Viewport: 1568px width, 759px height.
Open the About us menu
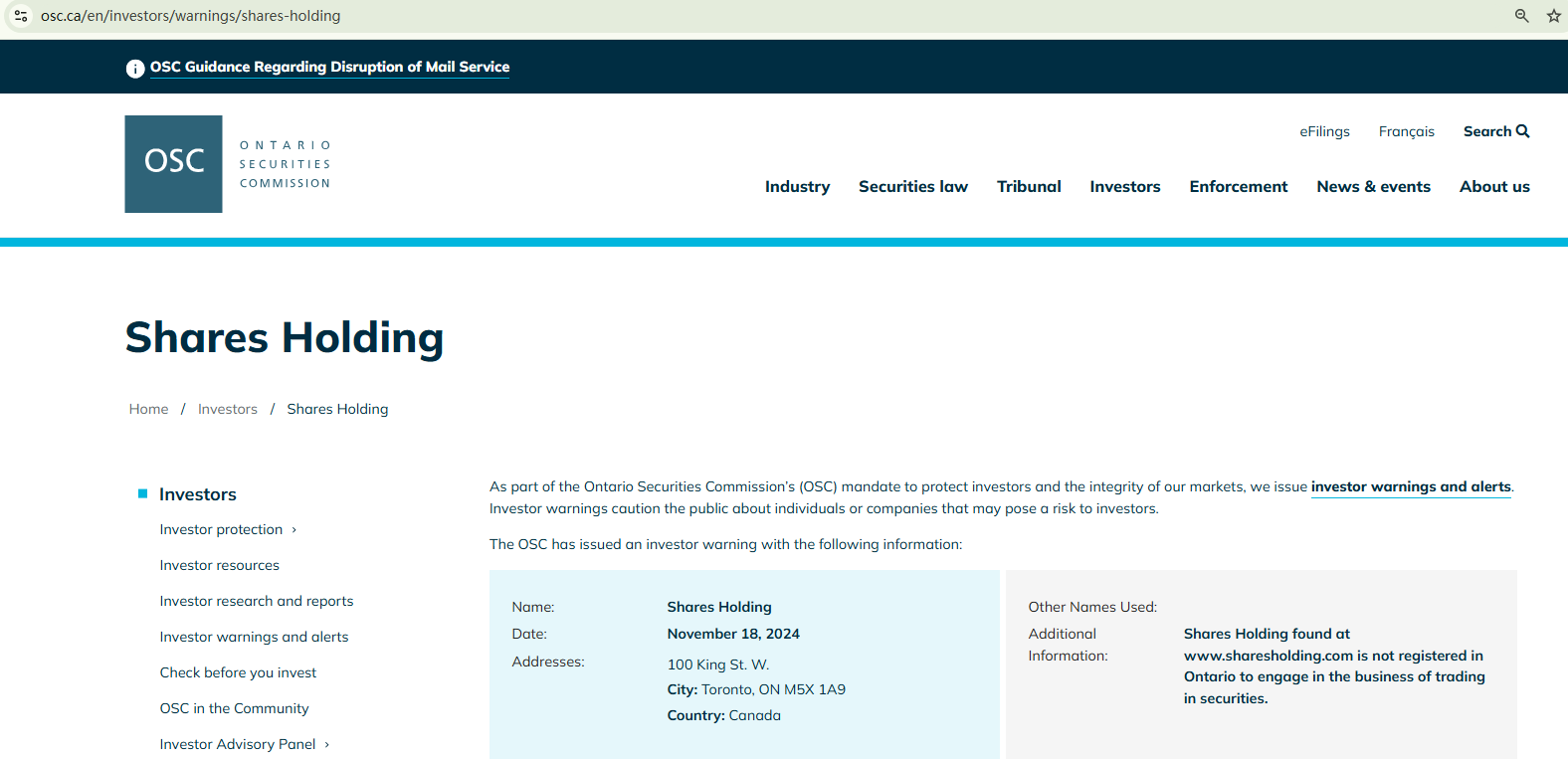coord(1494,187)
